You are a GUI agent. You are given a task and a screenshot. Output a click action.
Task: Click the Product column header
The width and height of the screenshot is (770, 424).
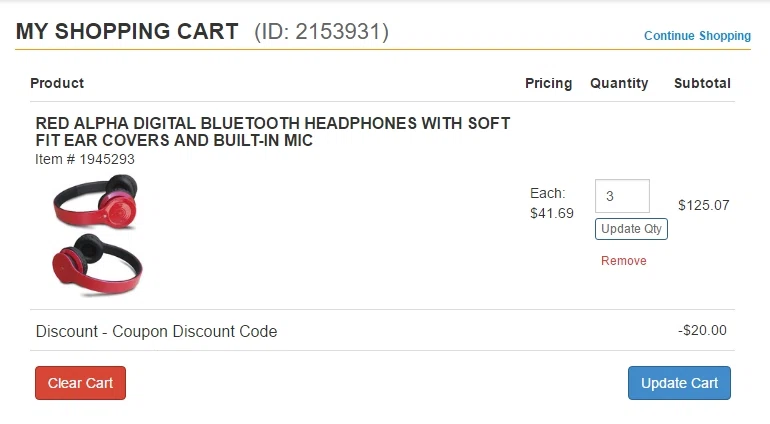click(57, 83)
